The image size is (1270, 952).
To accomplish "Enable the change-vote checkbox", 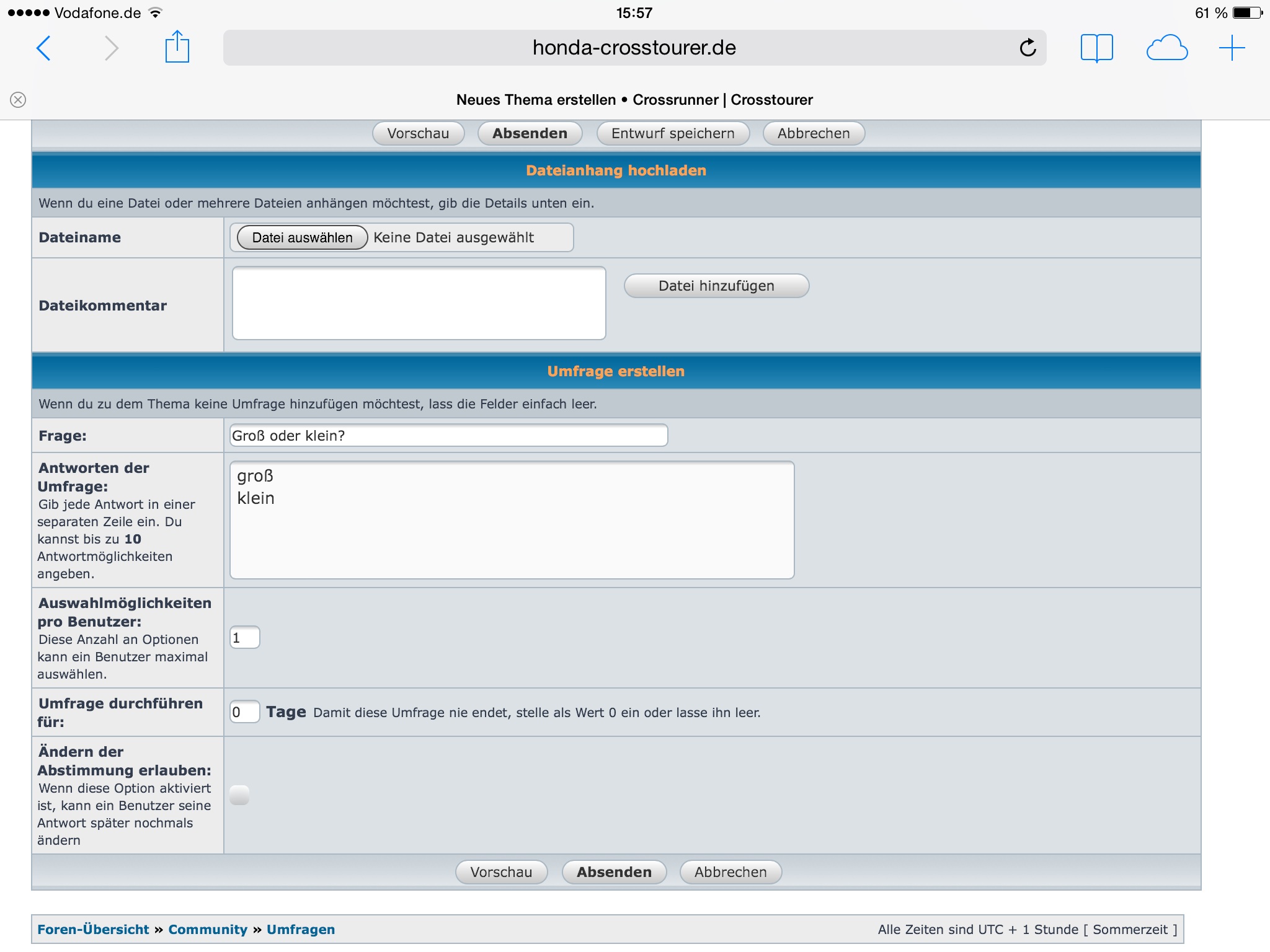I will 239,795.
